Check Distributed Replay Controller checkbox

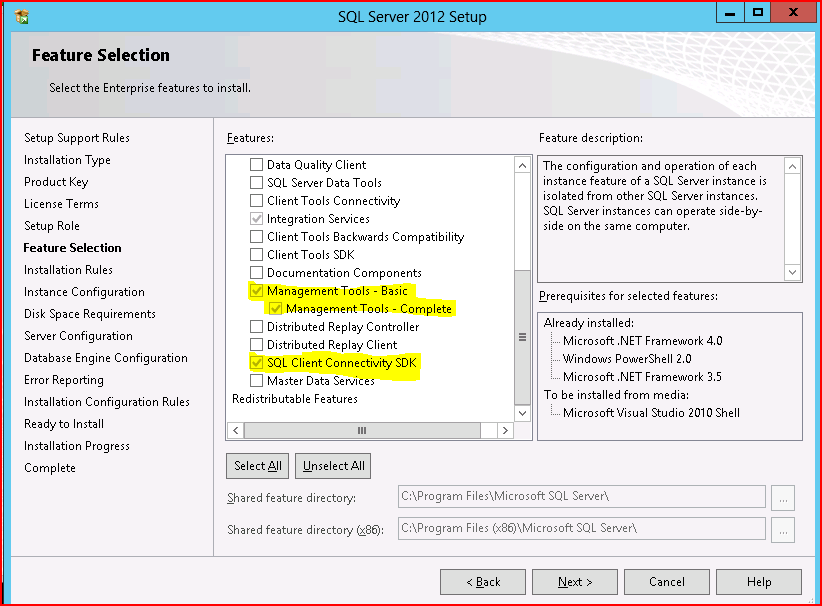pos(256,327)
